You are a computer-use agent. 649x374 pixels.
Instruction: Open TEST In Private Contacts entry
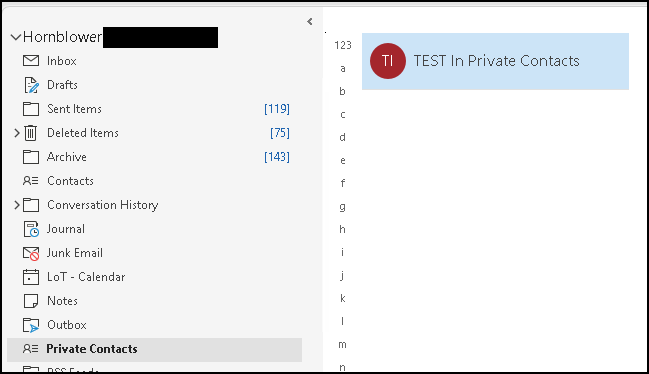point(495,61)
